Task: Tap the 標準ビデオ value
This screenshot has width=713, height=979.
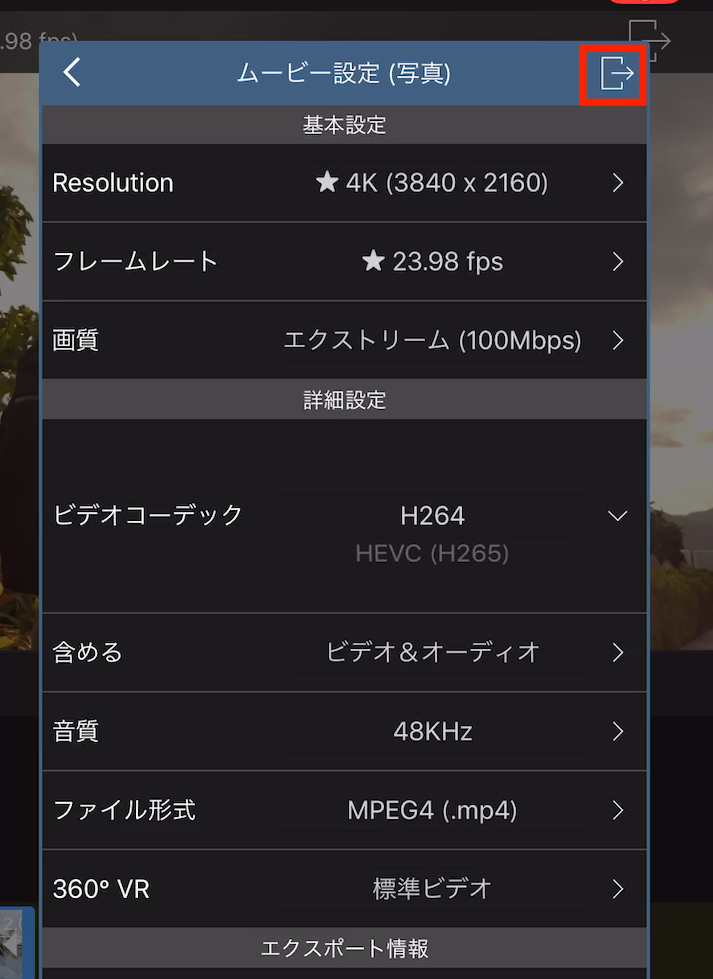Action: (432, 889)
